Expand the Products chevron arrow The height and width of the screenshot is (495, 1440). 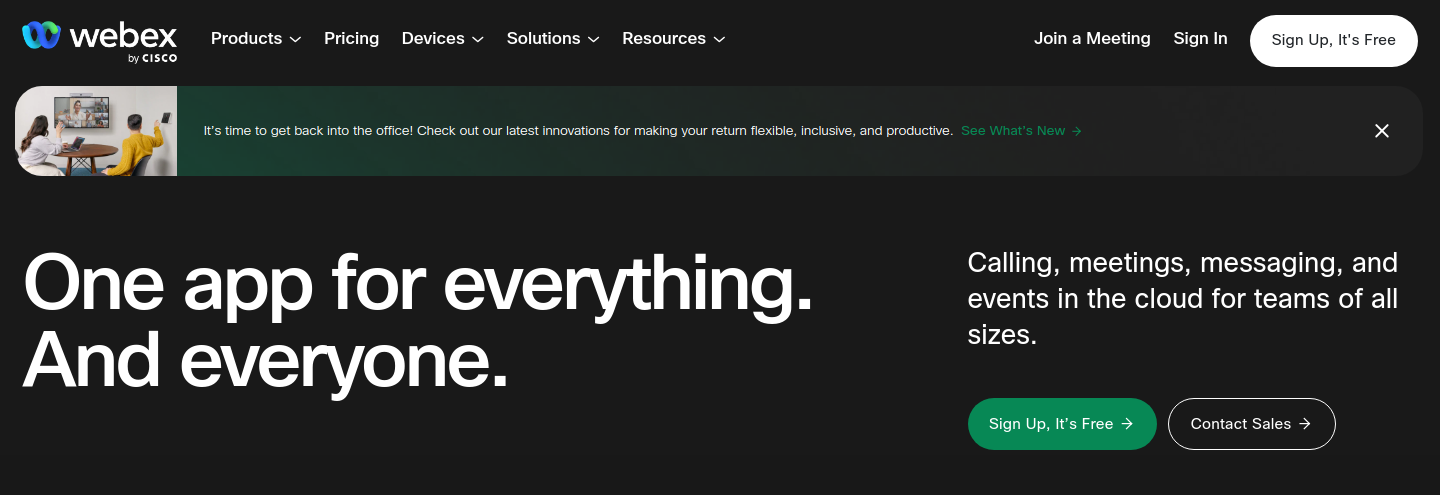pos(295,40)
